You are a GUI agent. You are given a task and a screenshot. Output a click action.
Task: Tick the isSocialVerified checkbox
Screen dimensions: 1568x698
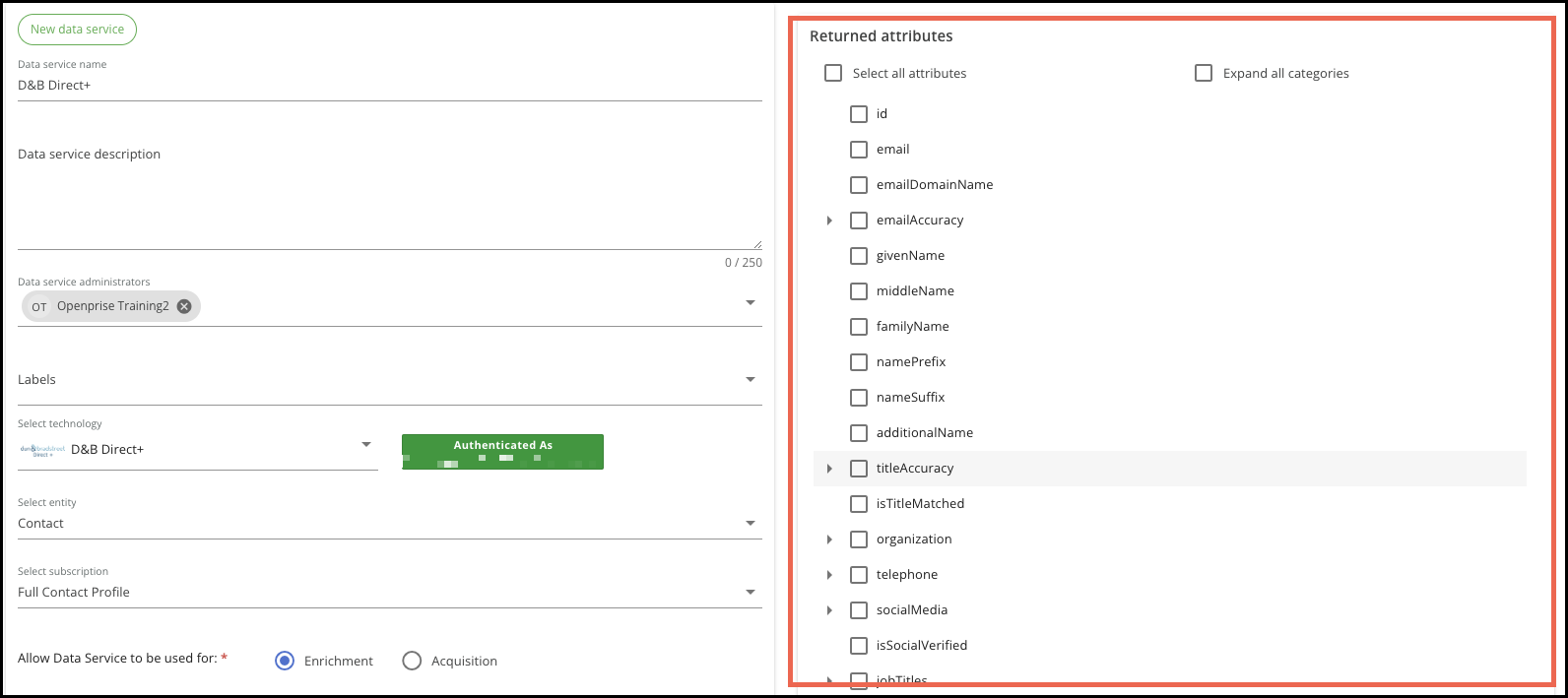pyautogui.click(x=859, y=646)
